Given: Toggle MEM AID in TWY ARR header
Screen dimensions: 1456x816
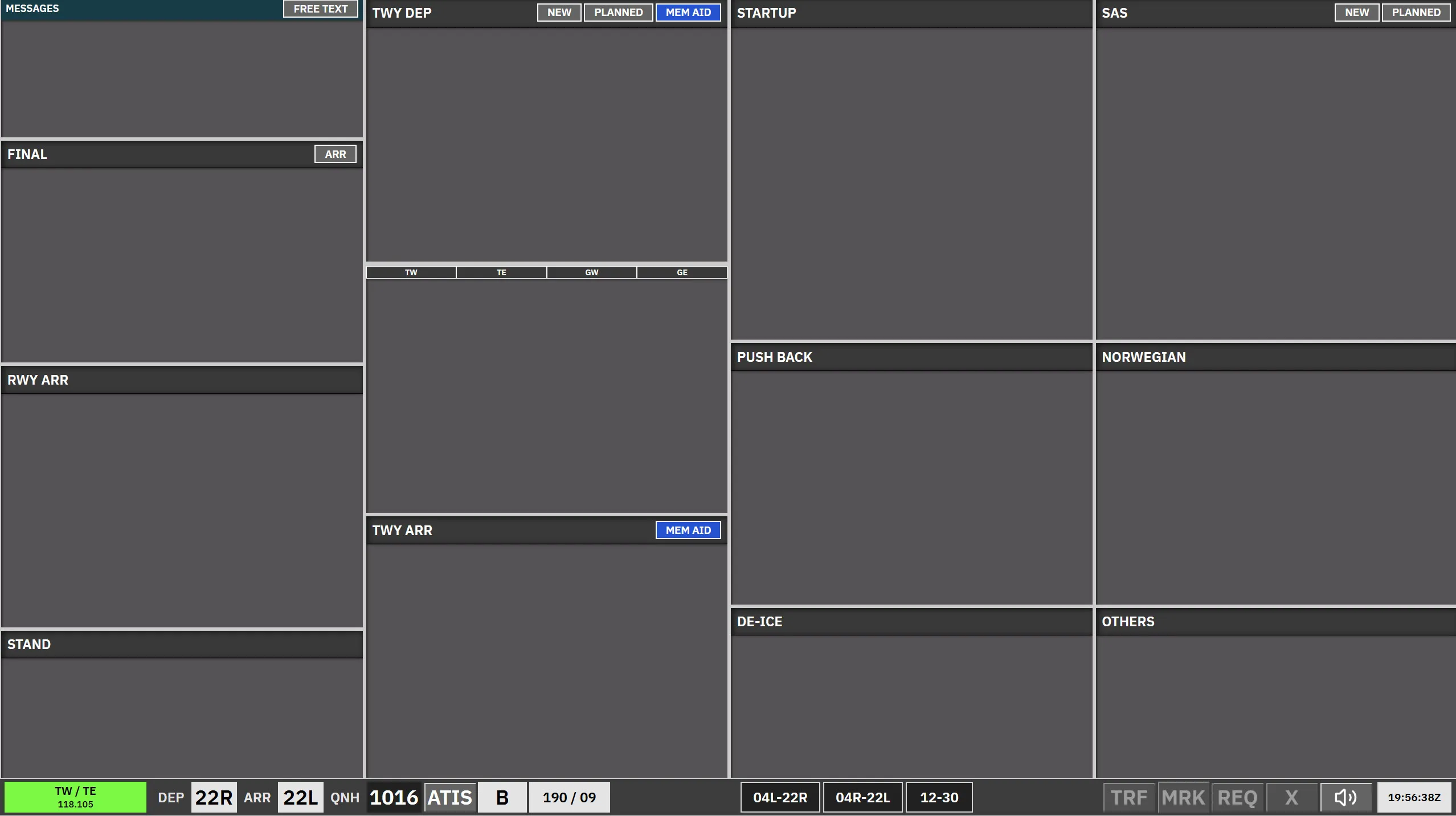Looking at the screenshot, I should point(688,530).
